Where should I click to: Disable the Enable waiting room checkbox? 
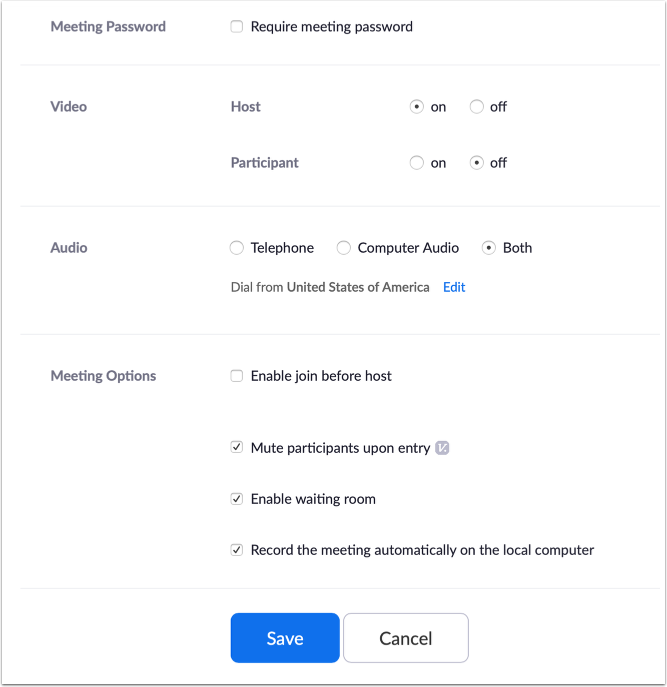click(x=237, y=499)
